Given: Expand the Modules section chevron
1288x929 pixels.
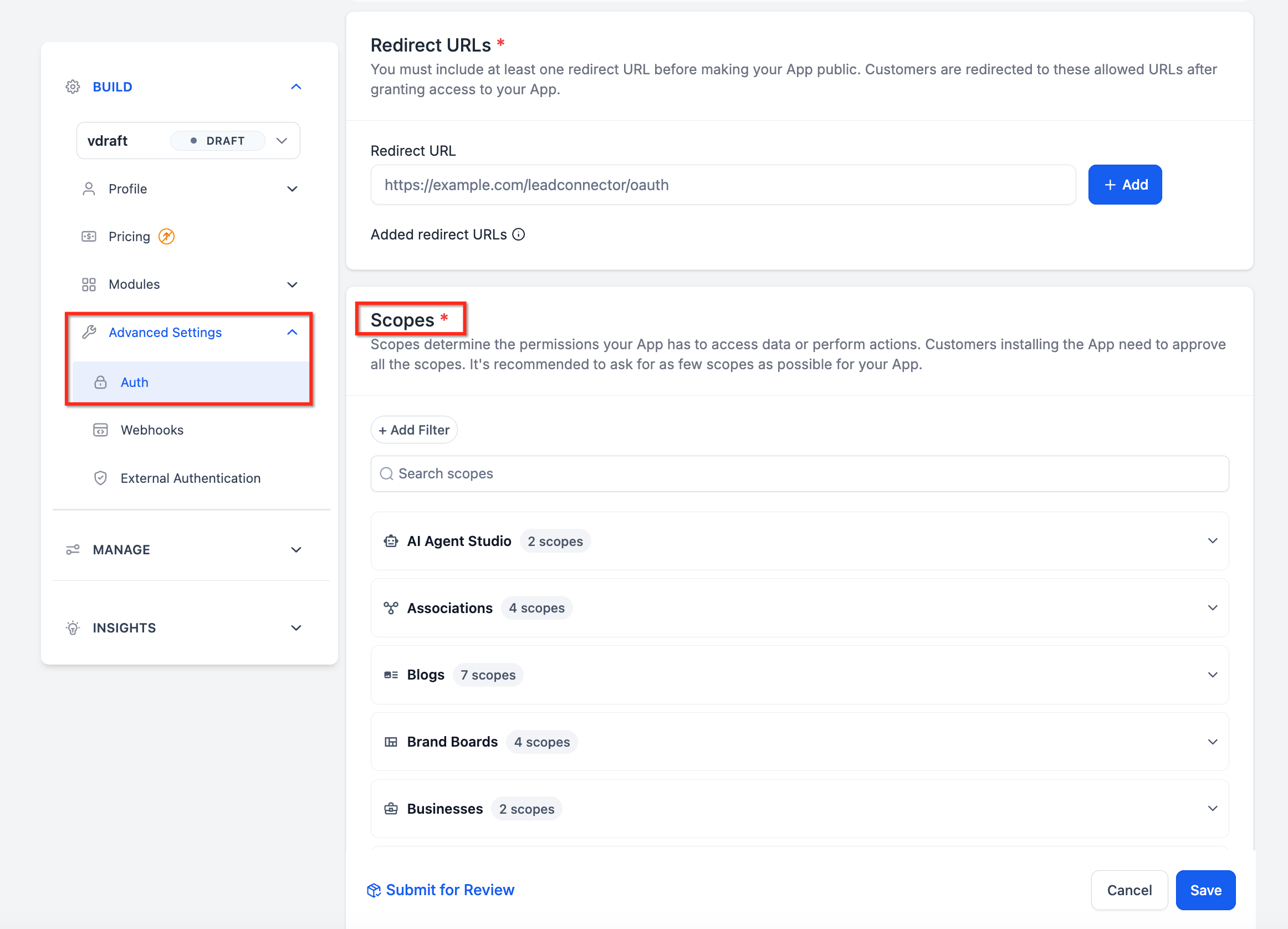Looking at the screenshot, I should 293,284.
